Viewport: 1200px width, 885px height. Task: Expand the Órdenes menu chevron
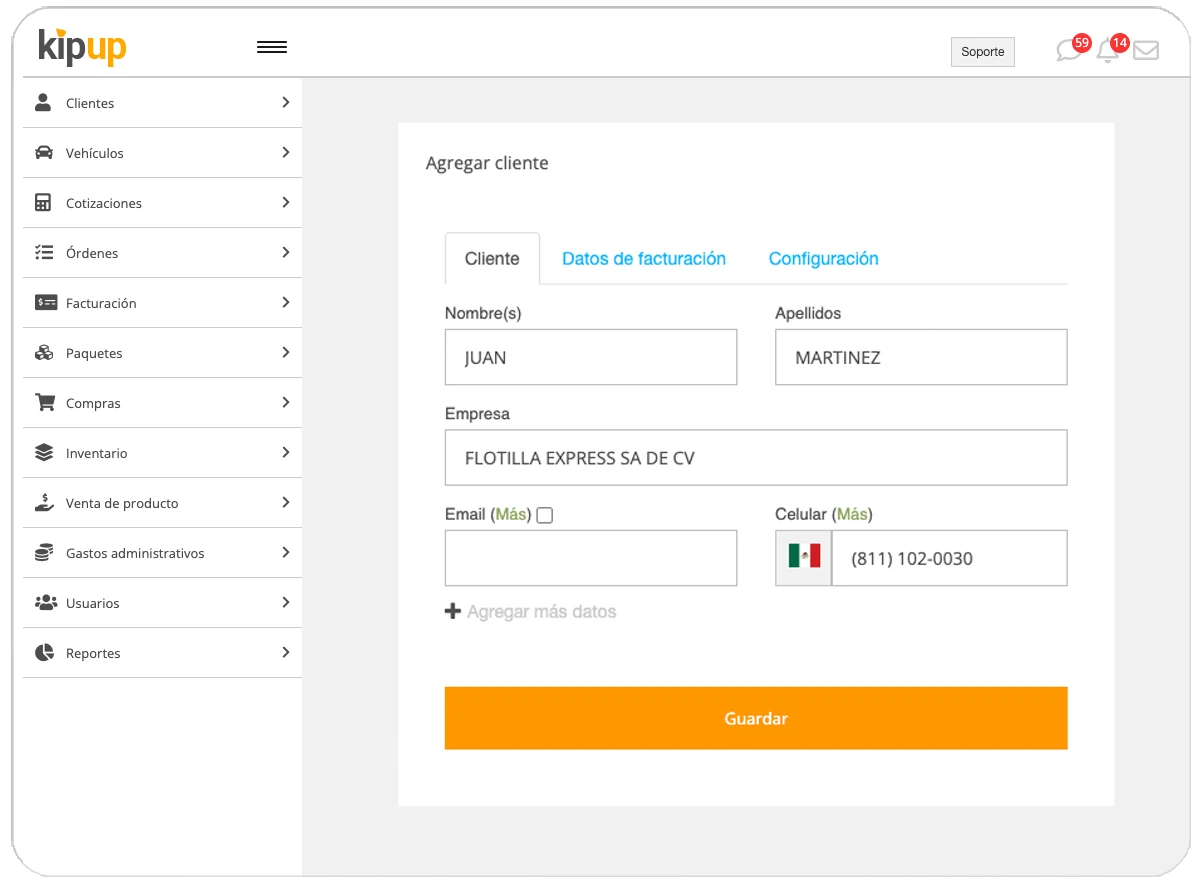pyautogui.click(x=286, y=252)
